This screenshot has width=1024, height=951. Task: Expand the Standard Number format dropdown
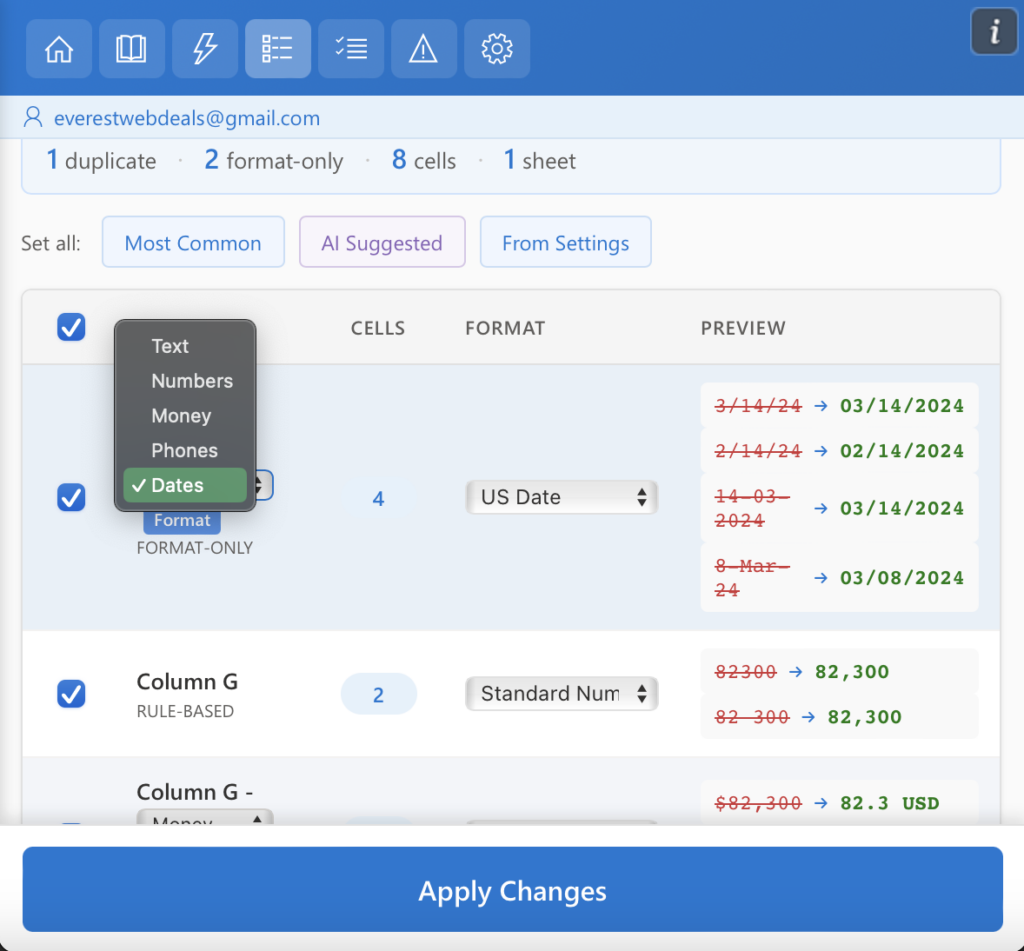click(x=561, y=693)
